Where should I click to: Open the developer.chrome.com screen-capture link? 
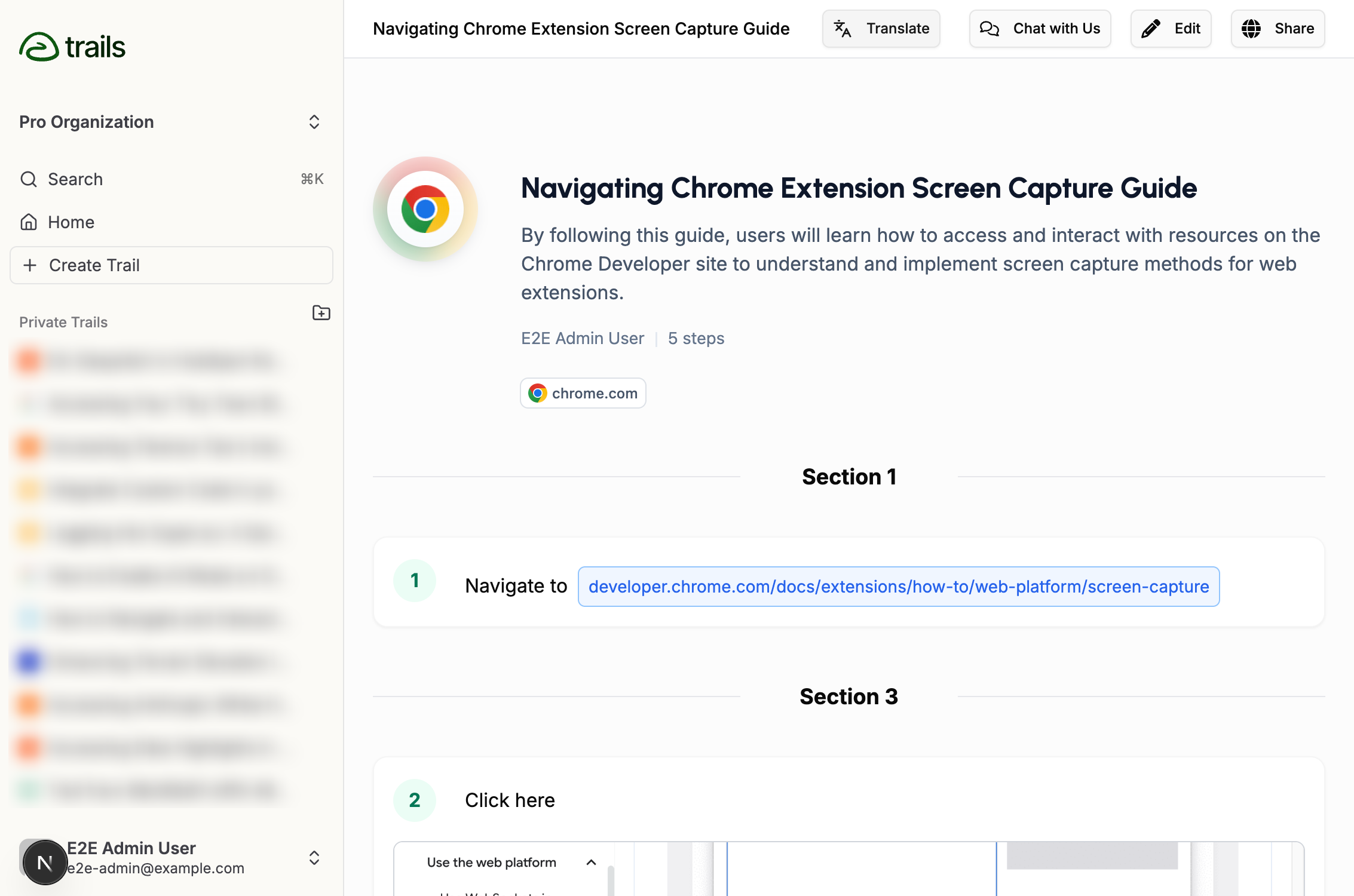pos(899,587)
